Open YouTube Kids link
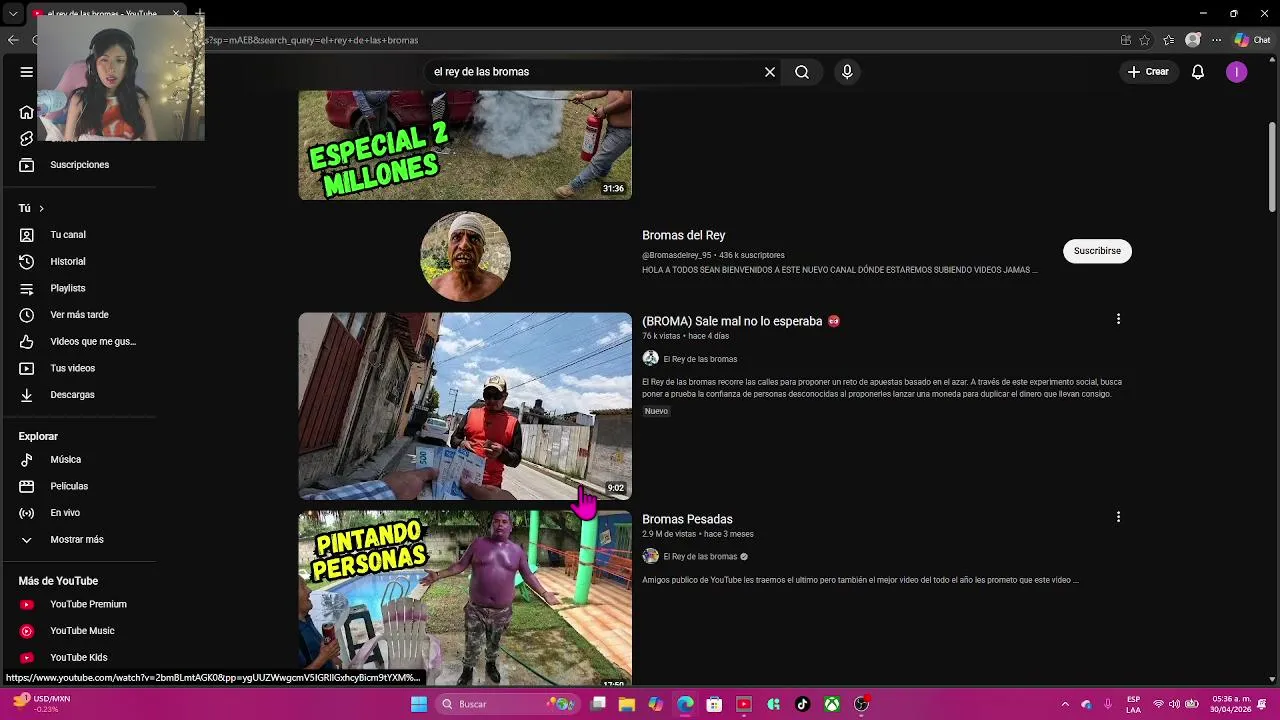The height and width of the screenshot is (720, 1280). [x=80, y=657]
